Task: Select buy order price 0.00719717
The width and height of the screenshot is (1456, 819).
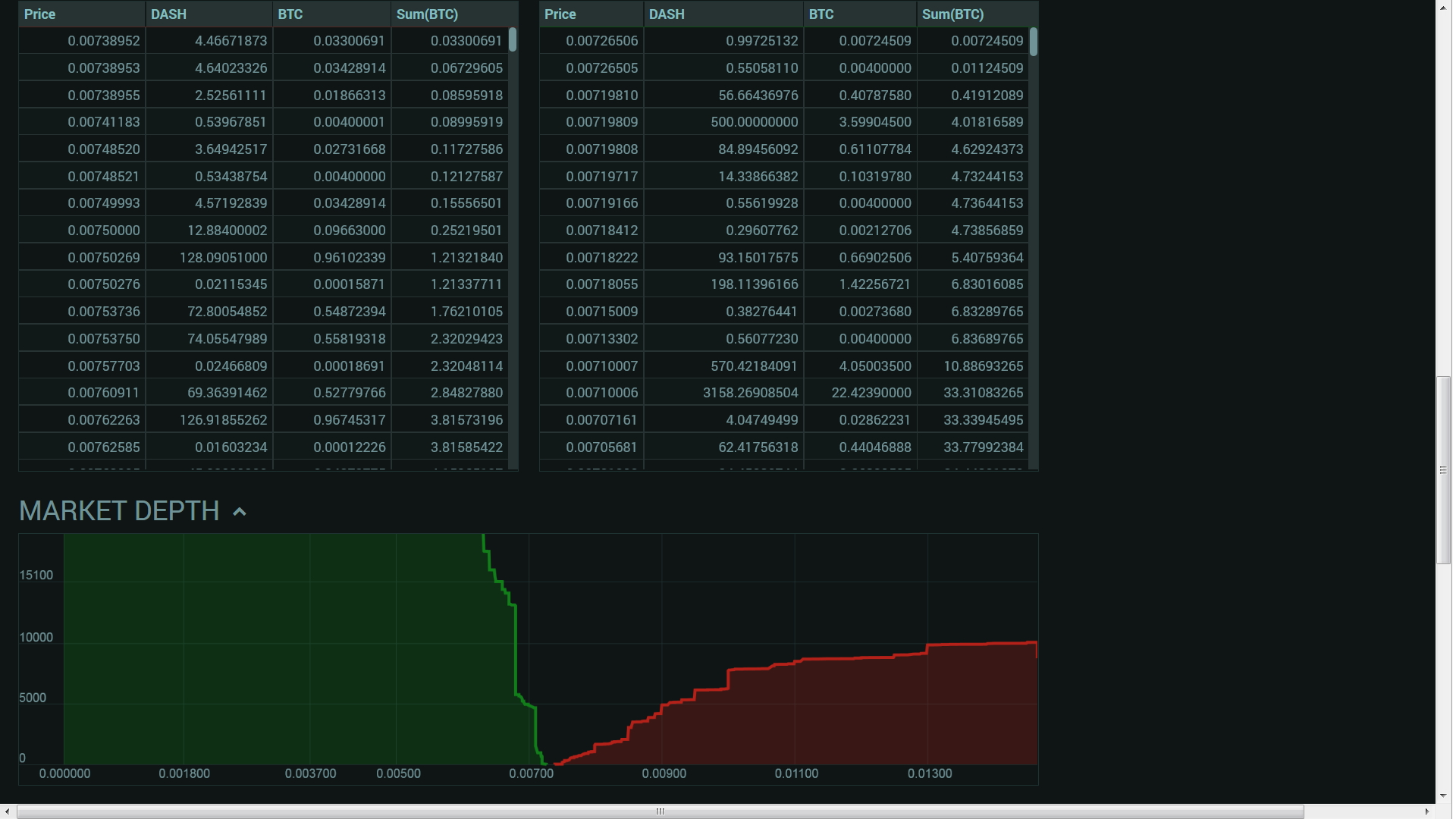Action: coord(602,177)
